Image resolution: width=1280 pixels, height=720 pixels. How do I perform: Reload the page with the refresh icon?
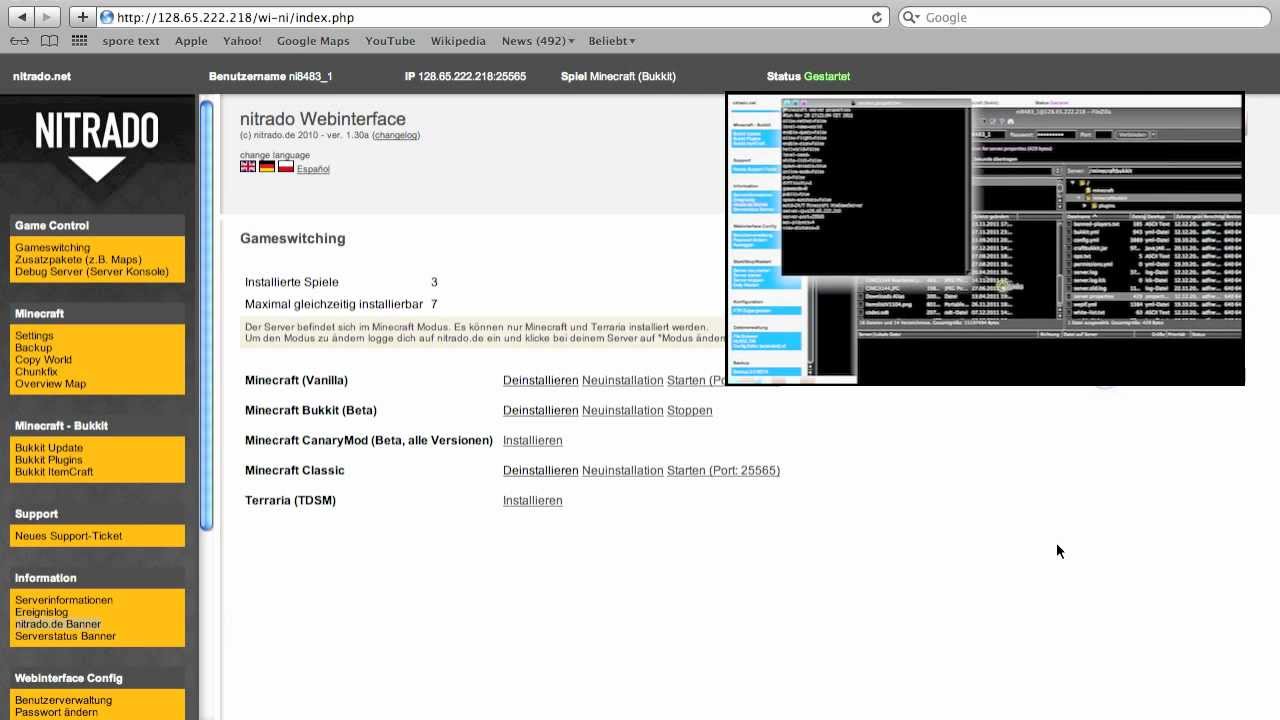(x=877, y=17)
